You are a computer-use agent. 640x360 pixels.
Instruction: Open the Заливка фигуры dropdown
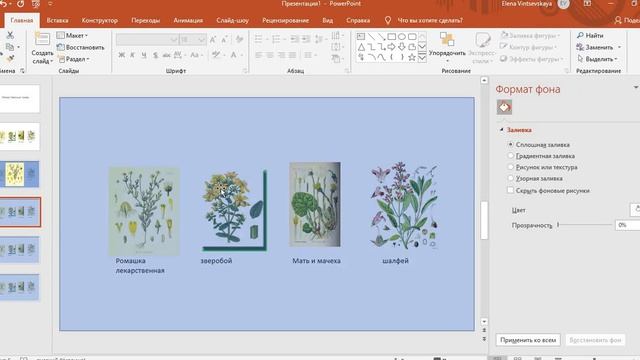530,36
